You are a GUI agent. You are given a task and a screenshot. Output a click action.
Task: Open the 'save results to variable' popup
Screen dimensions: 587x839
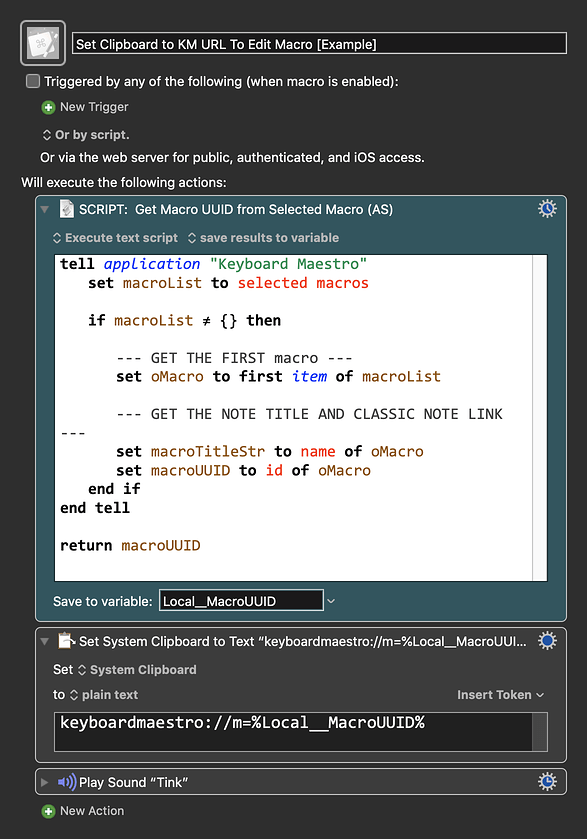coord(263,238)
